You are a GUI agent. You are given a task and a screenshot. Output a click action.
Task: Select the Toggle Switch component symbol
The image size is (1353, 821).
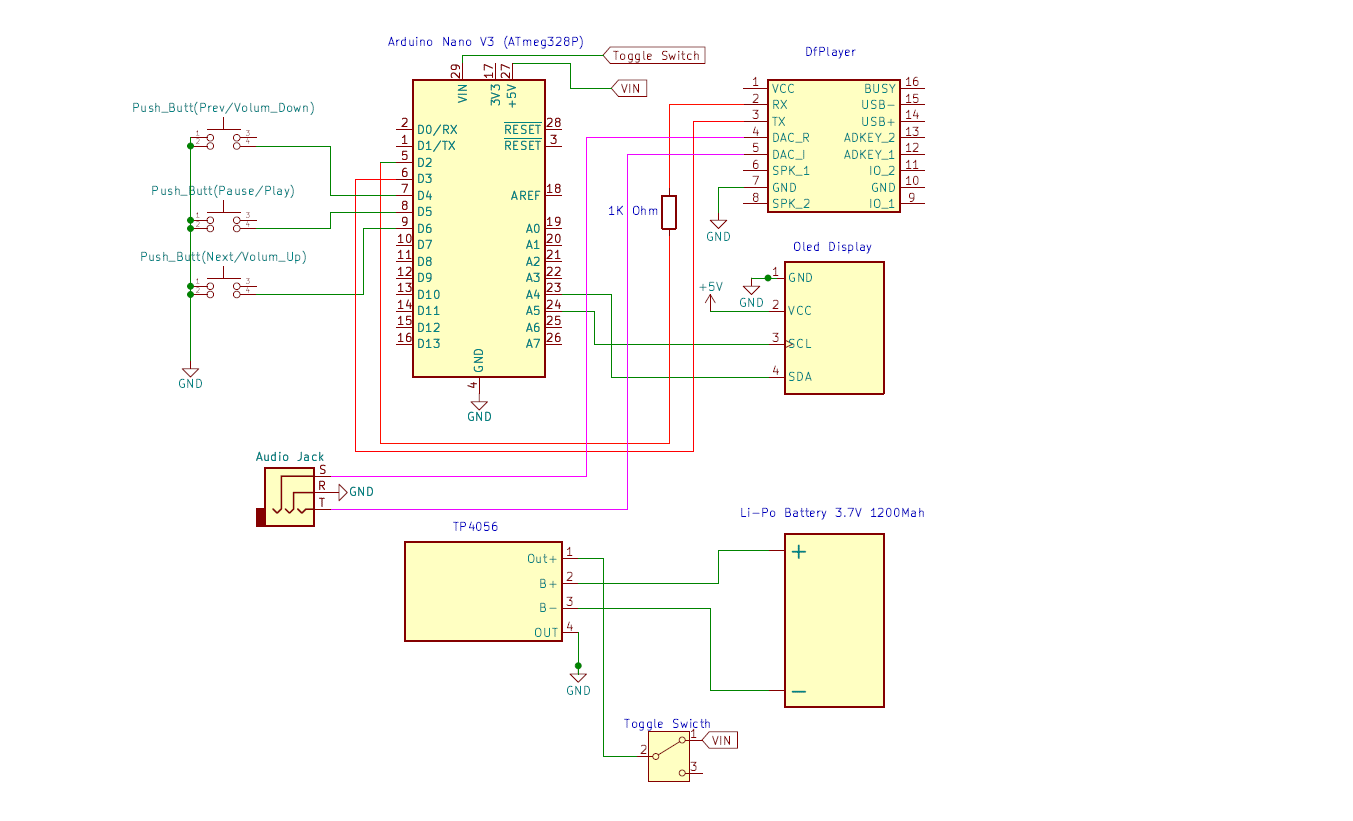tap(669, 755)
